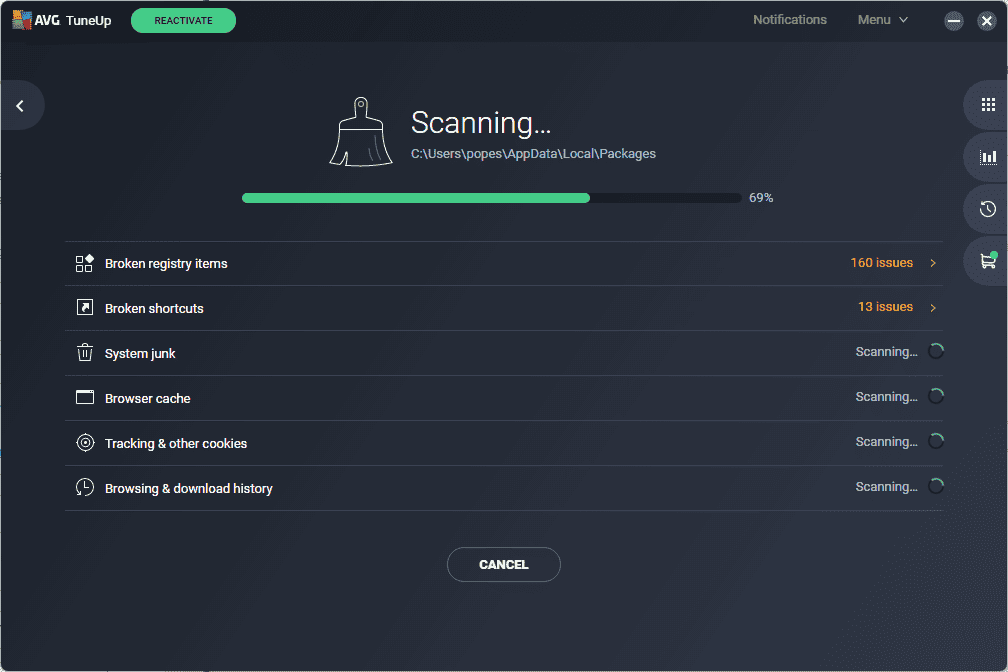Click the Browser cache Scanning... status
The width and height of the screenshot is (1008, 672).
click(886, 397)
